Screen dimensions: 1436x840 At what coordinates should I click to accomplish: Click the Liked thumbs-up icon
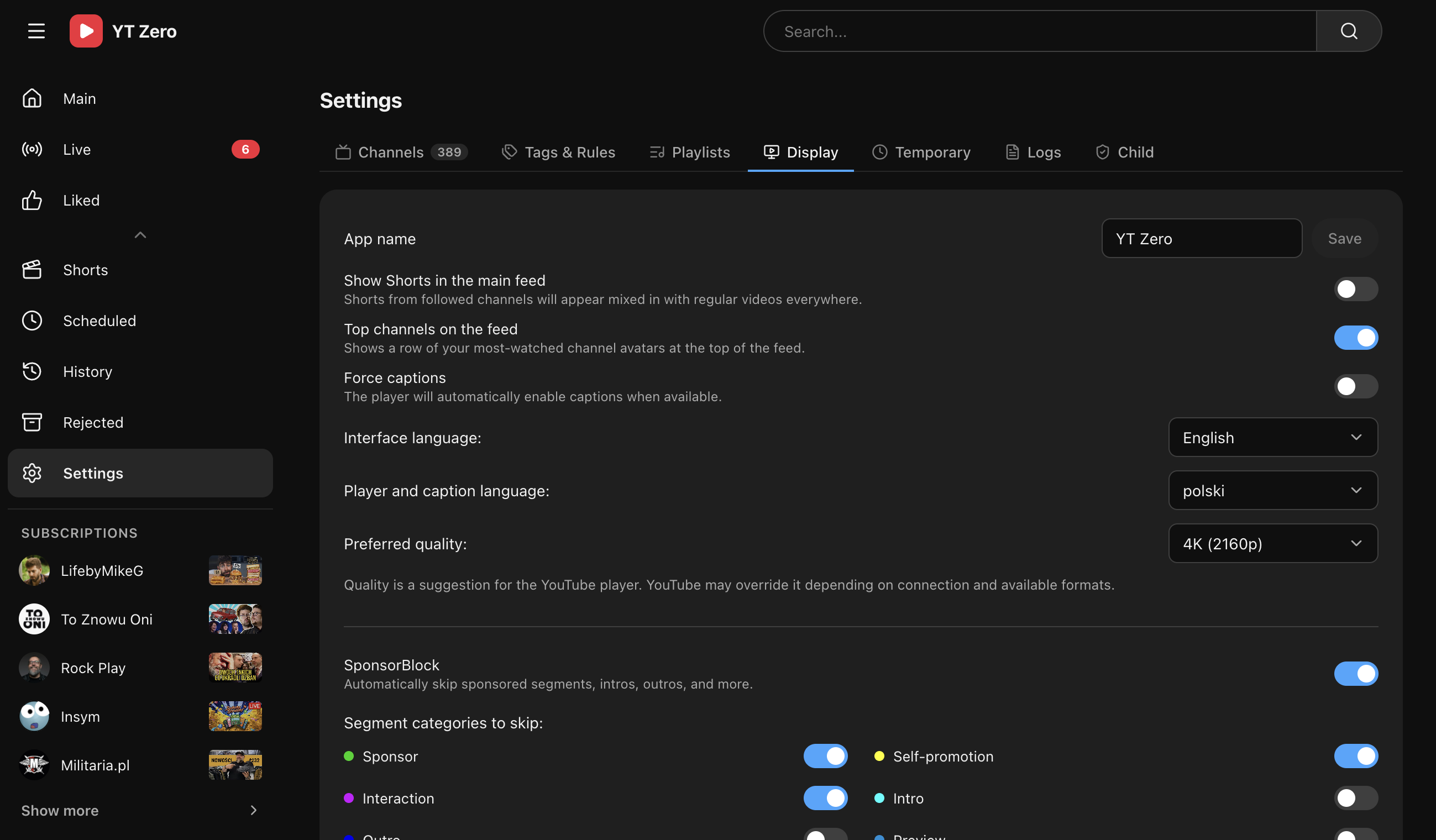coord(32,200)
